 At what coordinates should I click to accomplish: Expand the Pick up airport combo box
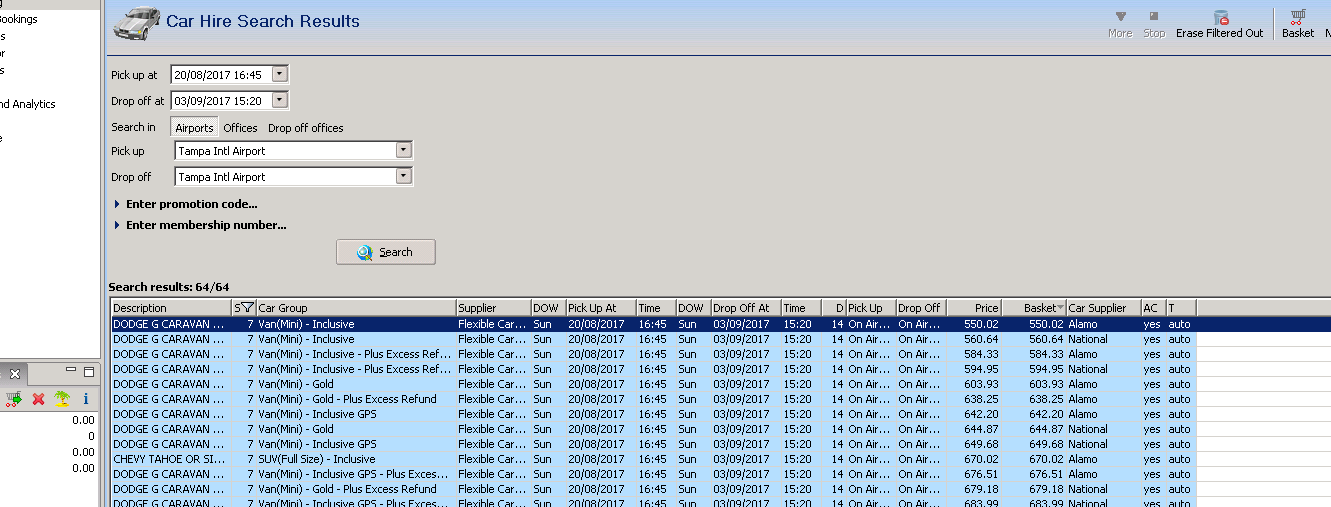(x=403, y=151)
